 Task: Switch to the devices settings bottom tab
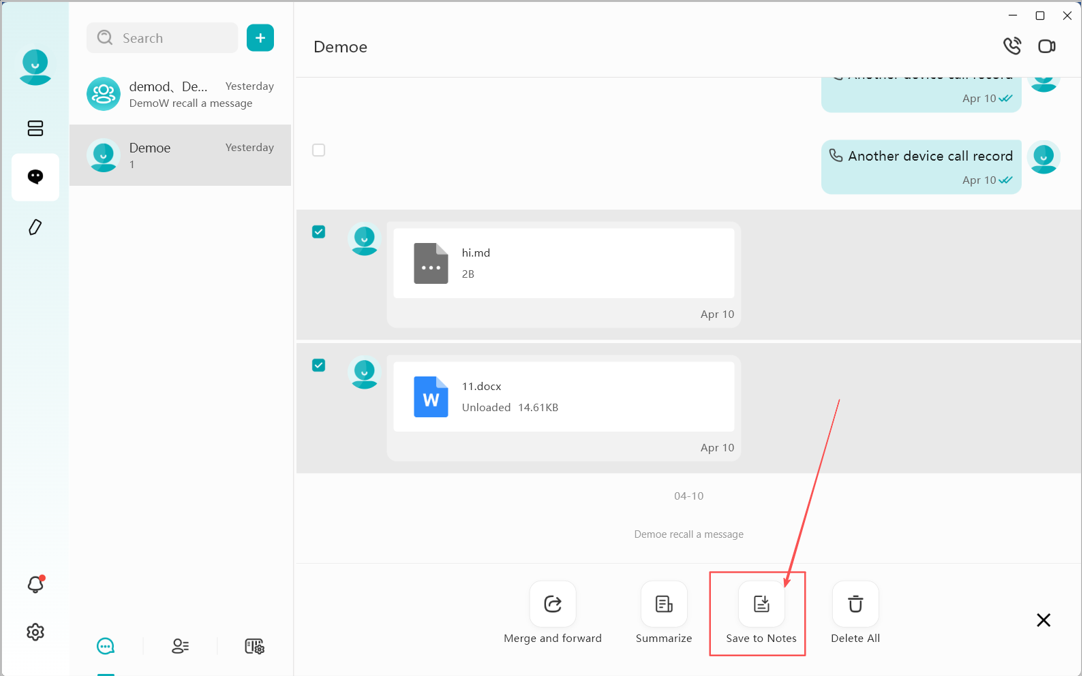point(255,646)
